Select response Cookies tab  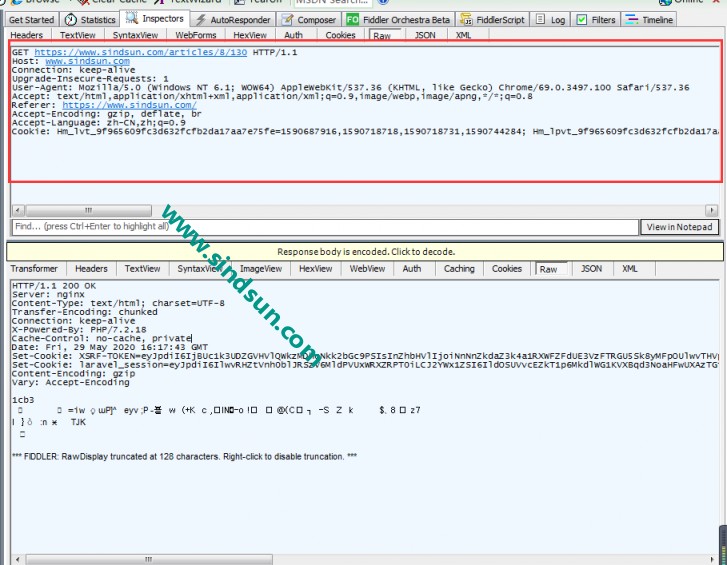click(x=507, y=269)
